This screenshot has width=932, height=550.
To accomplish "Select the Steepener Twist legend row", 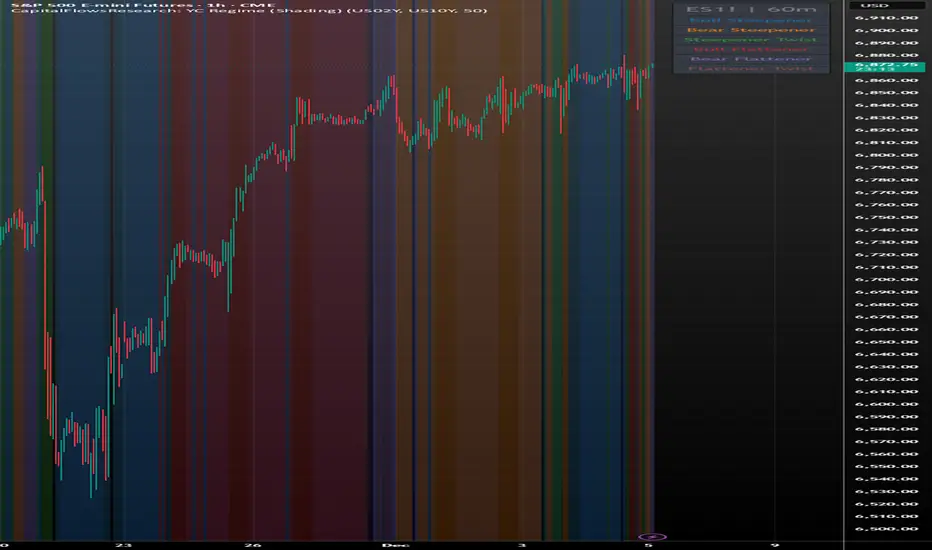I will [751, 39].
